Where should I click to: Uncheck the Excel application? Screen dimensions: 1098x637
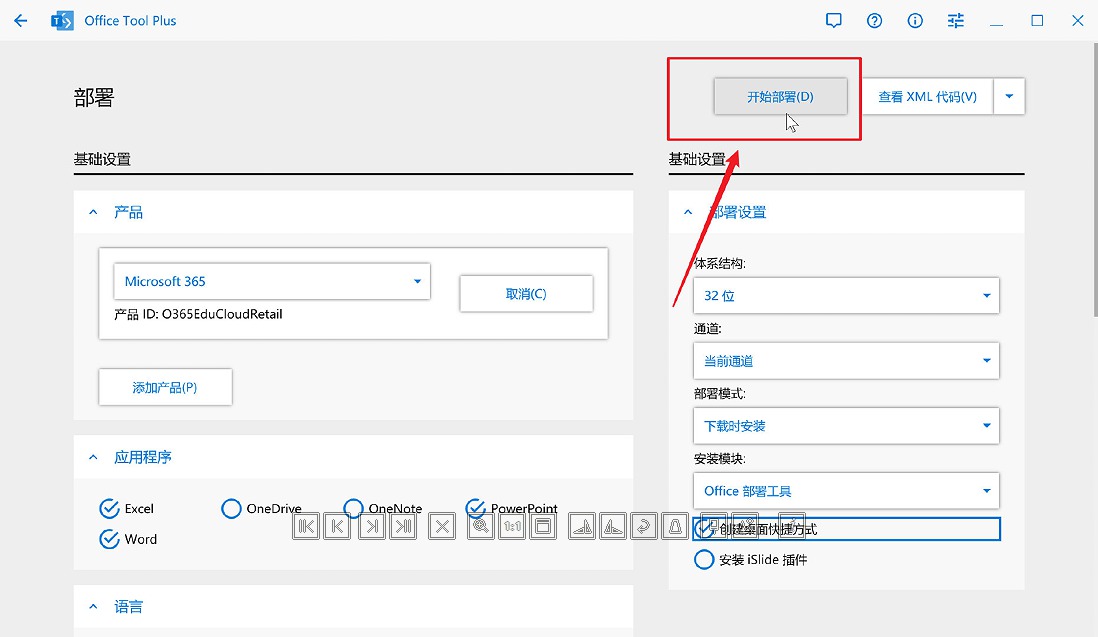109,509
